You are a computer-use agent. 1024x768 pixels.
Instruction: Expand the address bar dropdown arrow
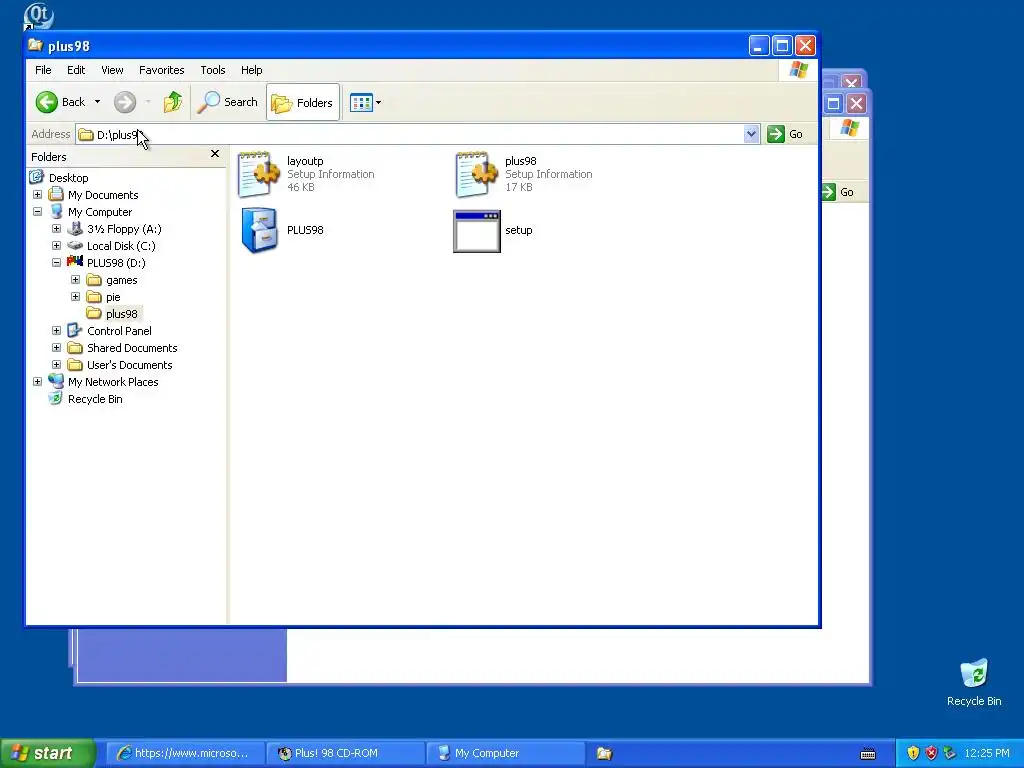[x=751, y=134]
